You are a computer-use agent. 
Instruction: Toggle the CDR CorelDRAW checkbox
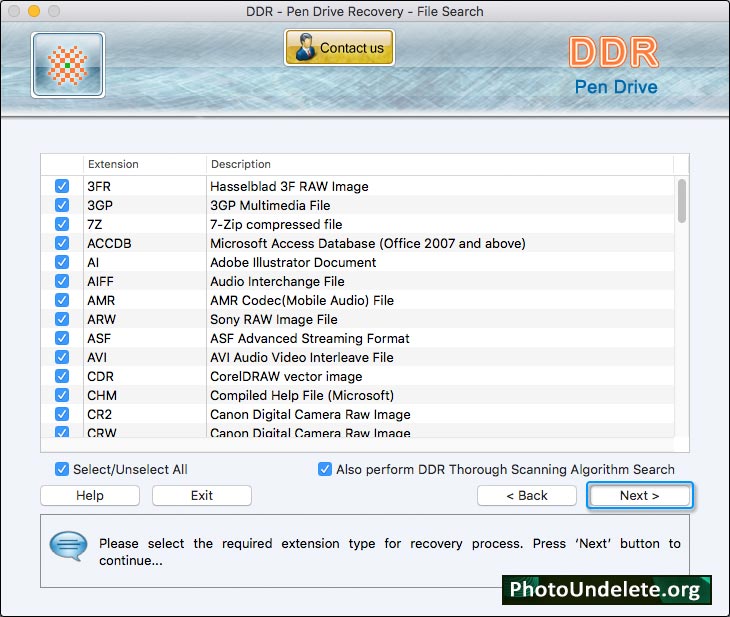[62, 376]
